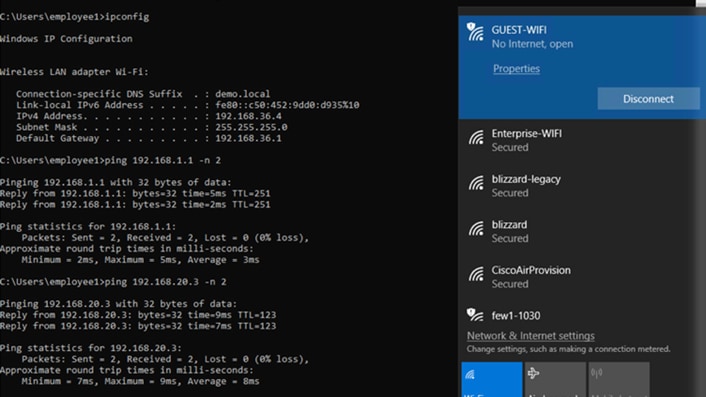Viewport: 706px width, 397px height.
Task: Click the GUEST-WIFI network name
Action: pyautogui.click(x=519, y=30)
